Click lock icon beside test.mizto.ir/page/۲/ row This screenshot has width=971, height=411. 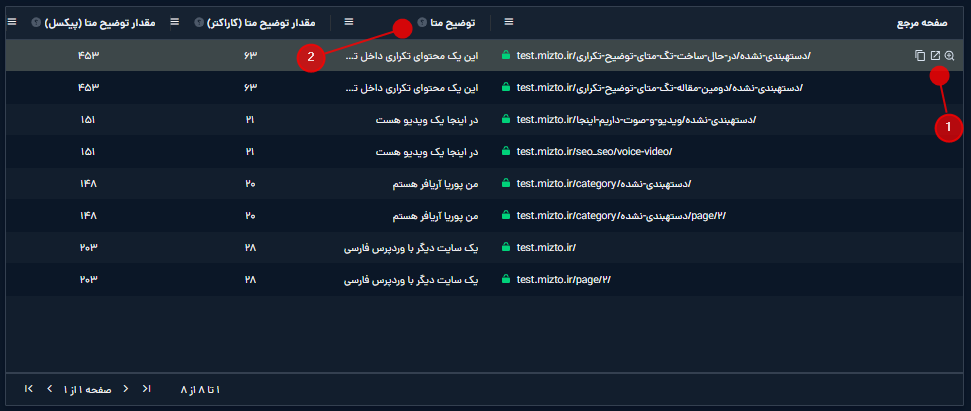[506, 280]
